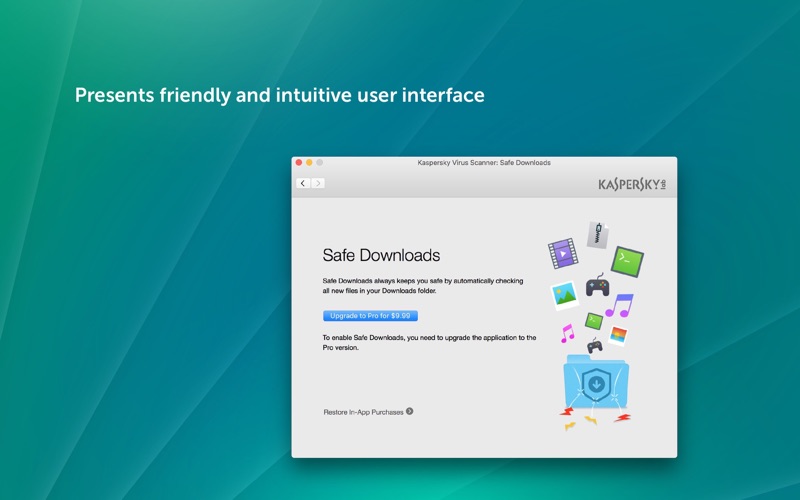Click the purple video film icon
Viewport: 800px width, 500px height.
tap(563, 253)
